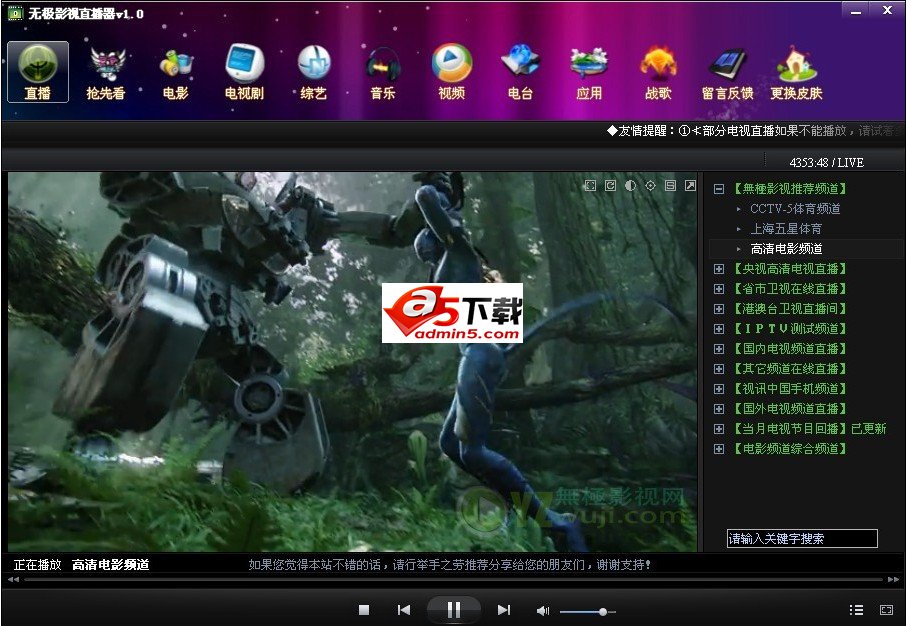906x626 pixels.
Task: Click the fit-to-window icon on video overlay
Action: click(590, 186)
